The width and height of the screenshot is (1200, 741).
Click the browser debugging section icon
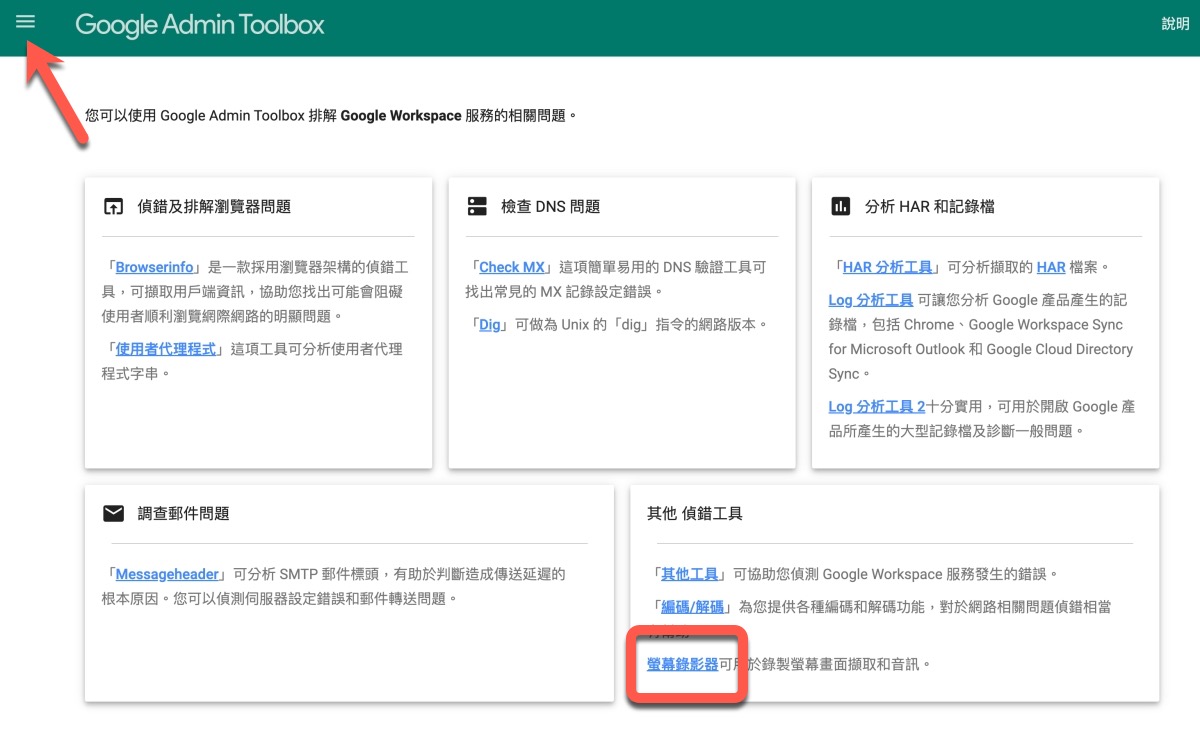pos(114,207)
